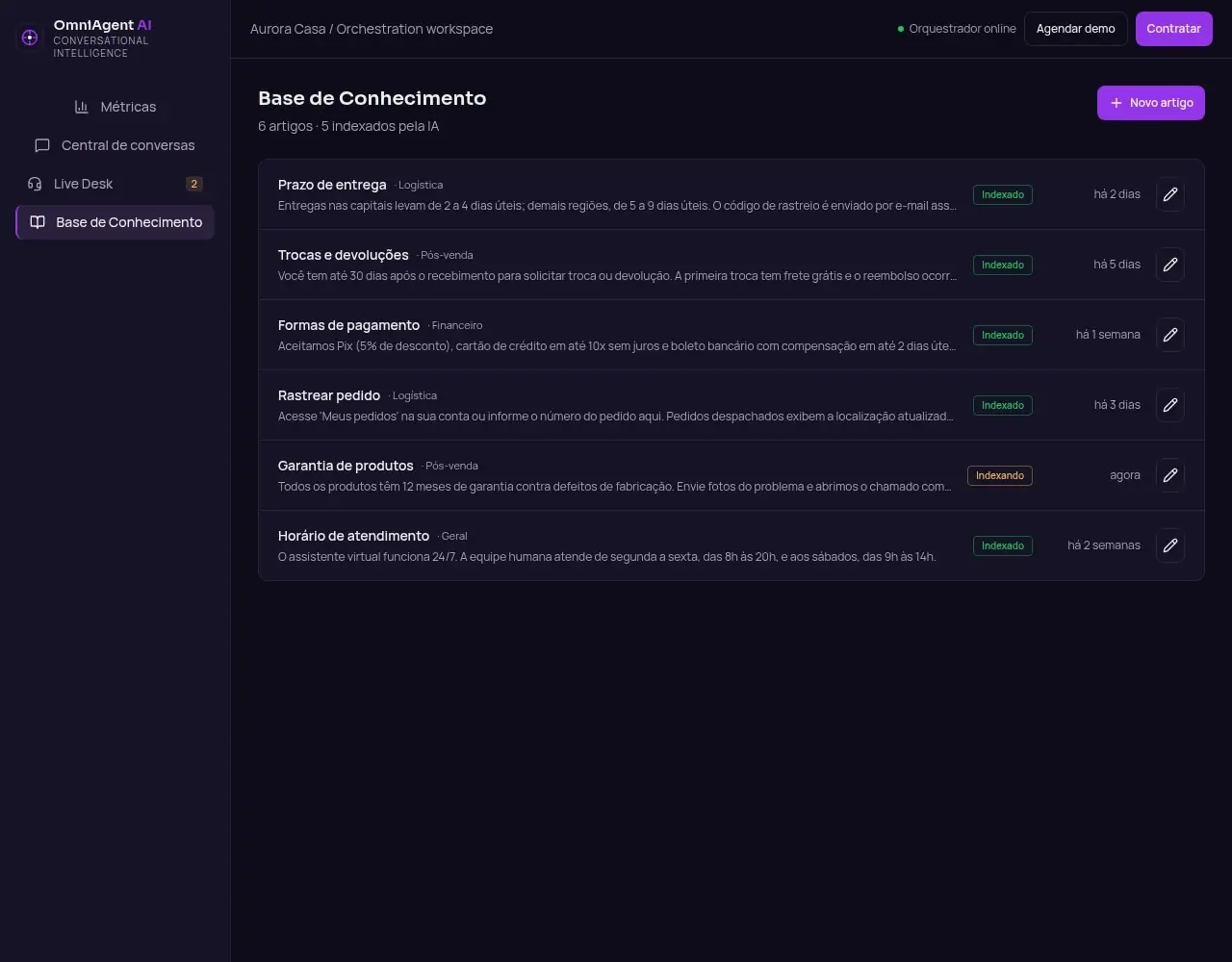Click Indexado badge on Horário de atendimento
Image resolution: width=1232 pixels, height=962 pixels.
coord(1003,545)
